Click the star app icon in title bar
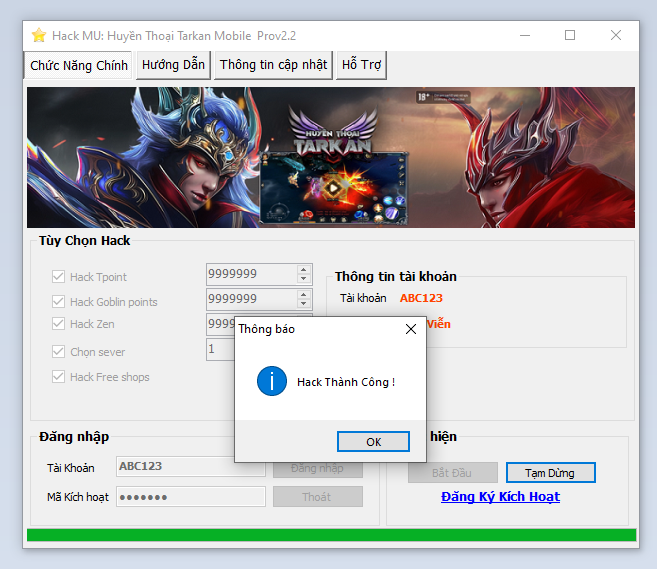Image resolution: width=657 pixels, height=569 pixels. [39, 35]
